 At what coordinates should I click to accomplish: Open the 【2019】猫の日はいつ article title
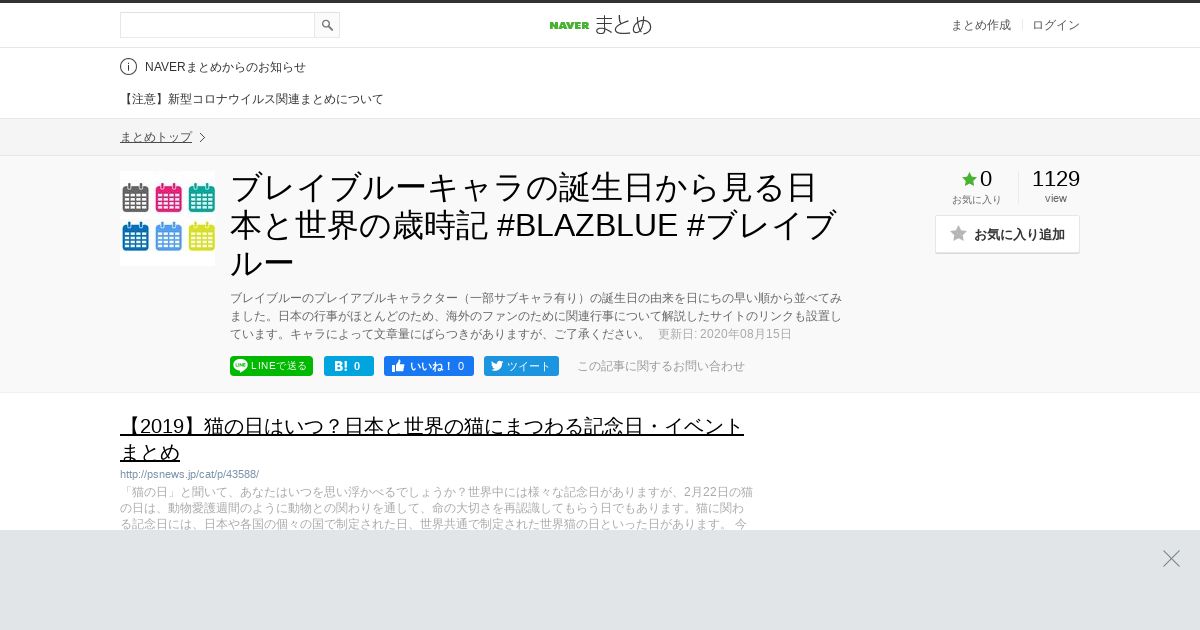pos(432,439)
